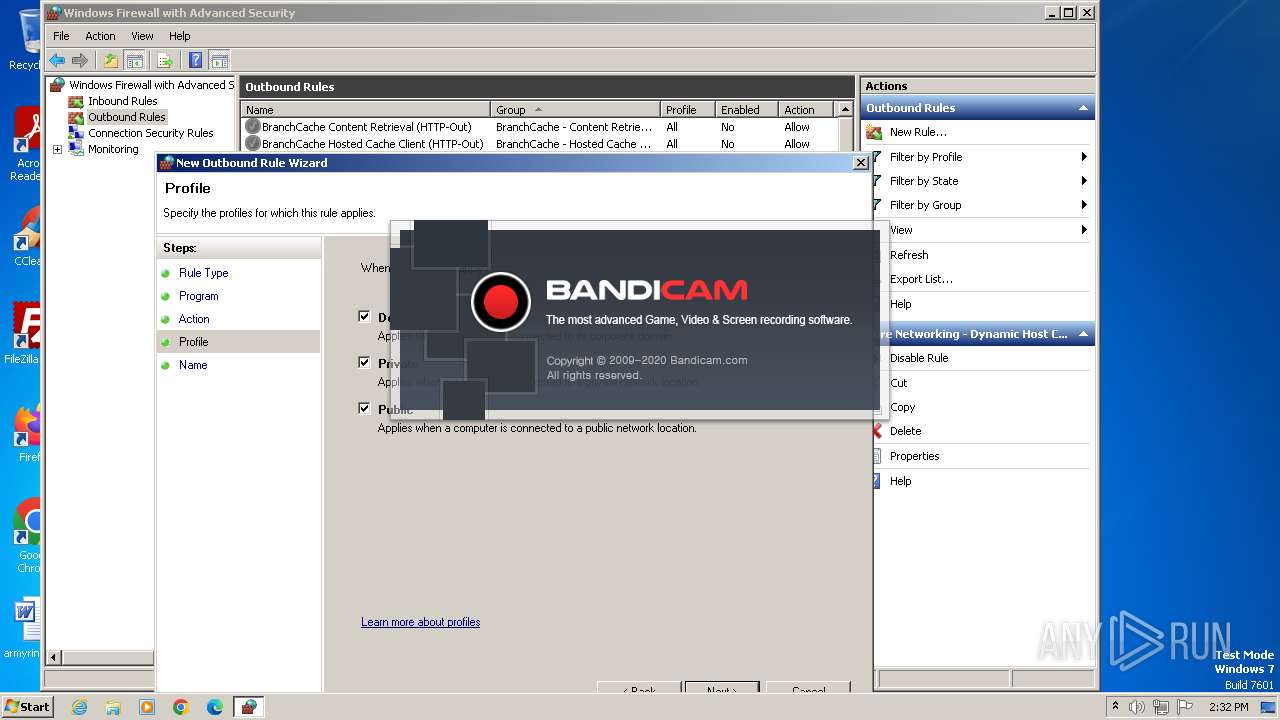1280x720 pixels.
Task: Click Disable Rule action
Action: tap(919, 358)
